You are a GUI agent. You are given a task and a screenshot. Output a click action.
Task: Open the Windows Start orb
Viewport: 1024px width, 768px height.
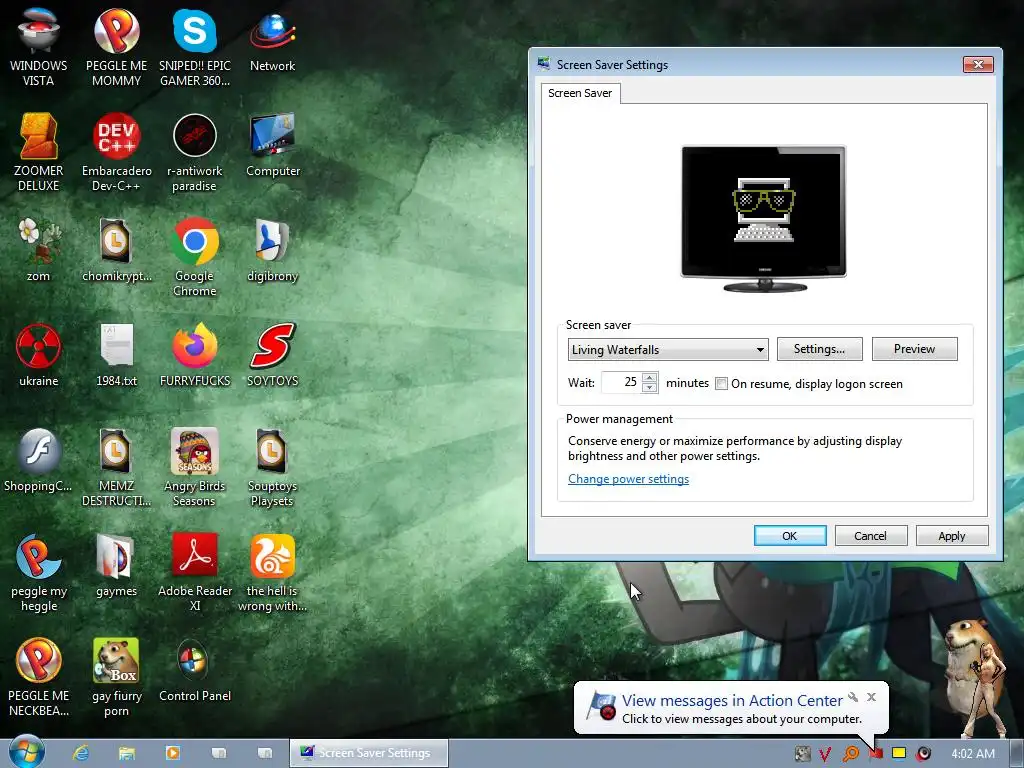pyautogui.click(x=27, y=752)
